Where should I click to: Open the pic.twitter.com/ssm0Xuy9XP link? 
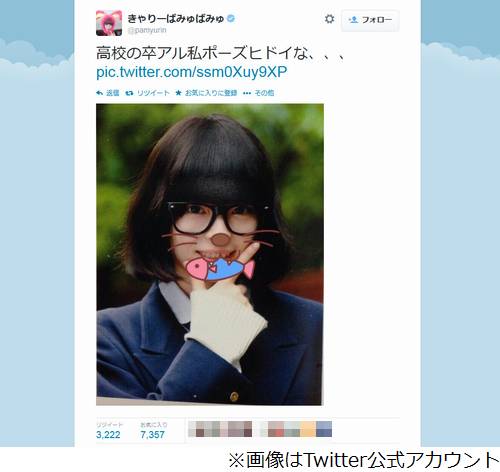coord(192,72)
